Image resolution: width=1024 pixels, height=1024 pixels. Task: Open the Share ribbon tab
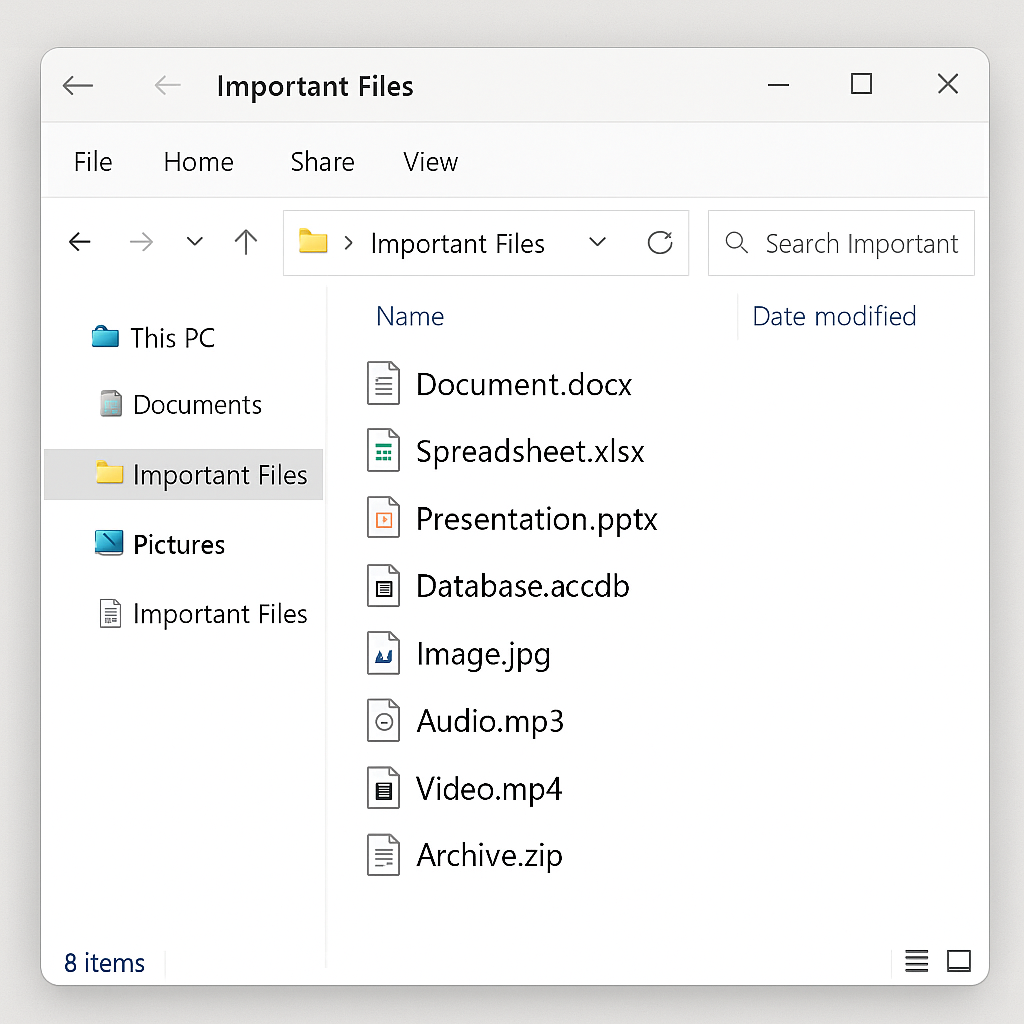[322, 162]
